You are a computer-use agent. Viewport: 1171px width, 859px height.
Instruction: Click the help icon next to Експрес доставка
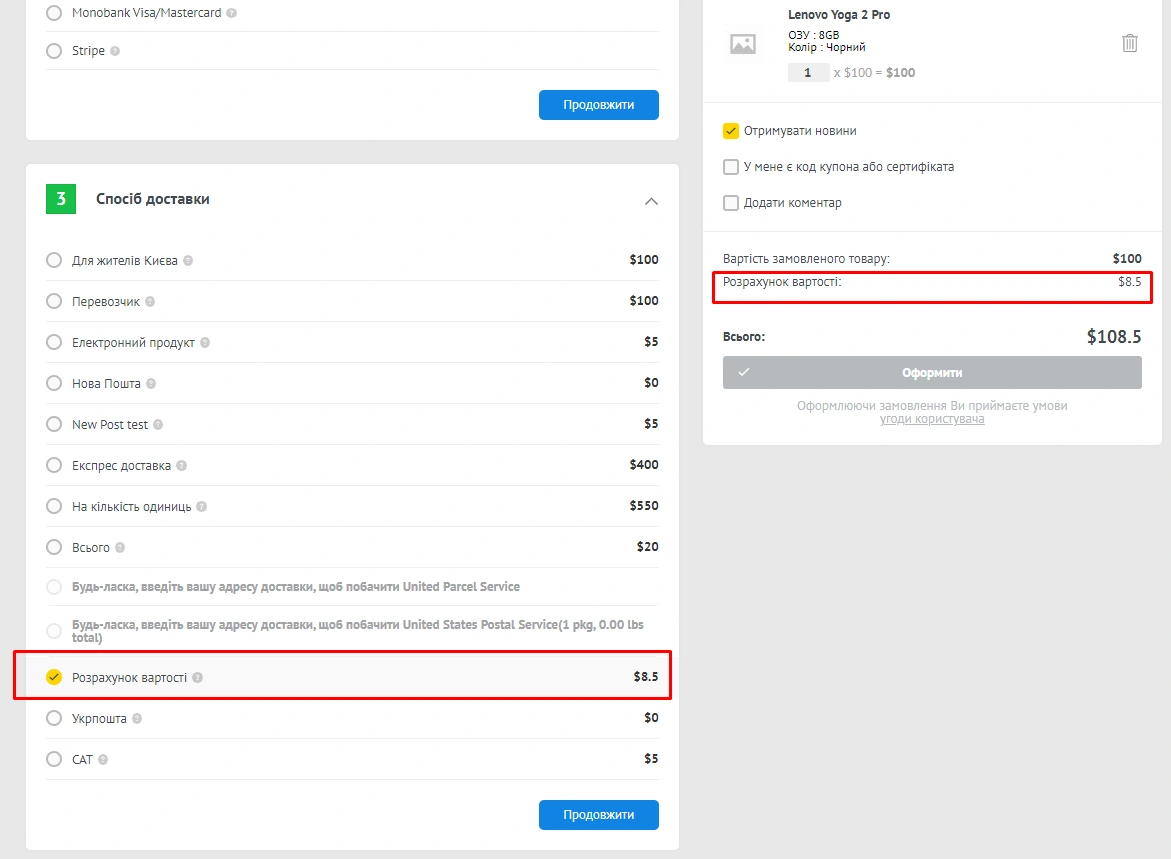(181, 466)
